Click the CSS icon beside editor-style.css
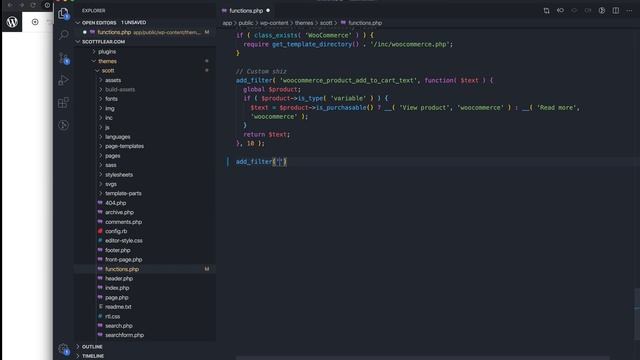Image resolution: width=640 pixels, height=360 pixels. 100,240
